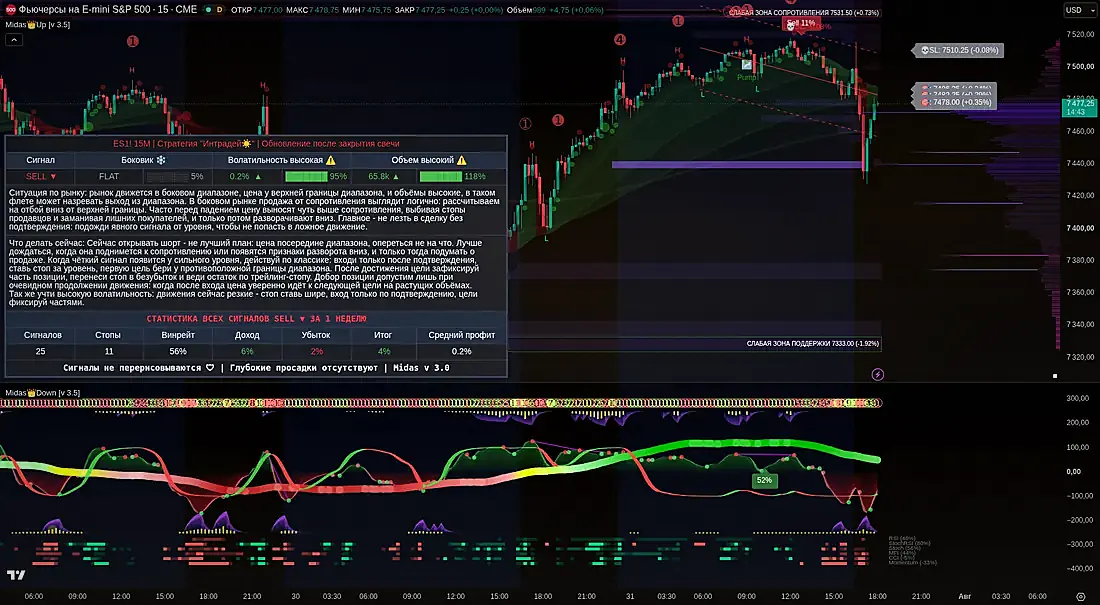Click the current price tag 7 477,25
1100x605 pixels.
tap(1079, 107)
